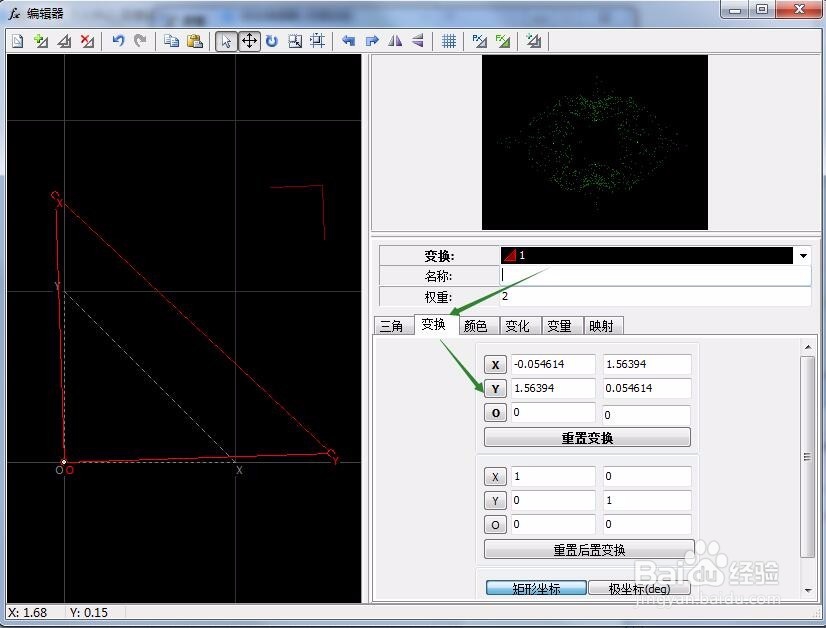The width and height of the screenshot is (826, 628).
Task: Delete the transform with the red-X triangle icon
Action: click(x=87, y=41)
